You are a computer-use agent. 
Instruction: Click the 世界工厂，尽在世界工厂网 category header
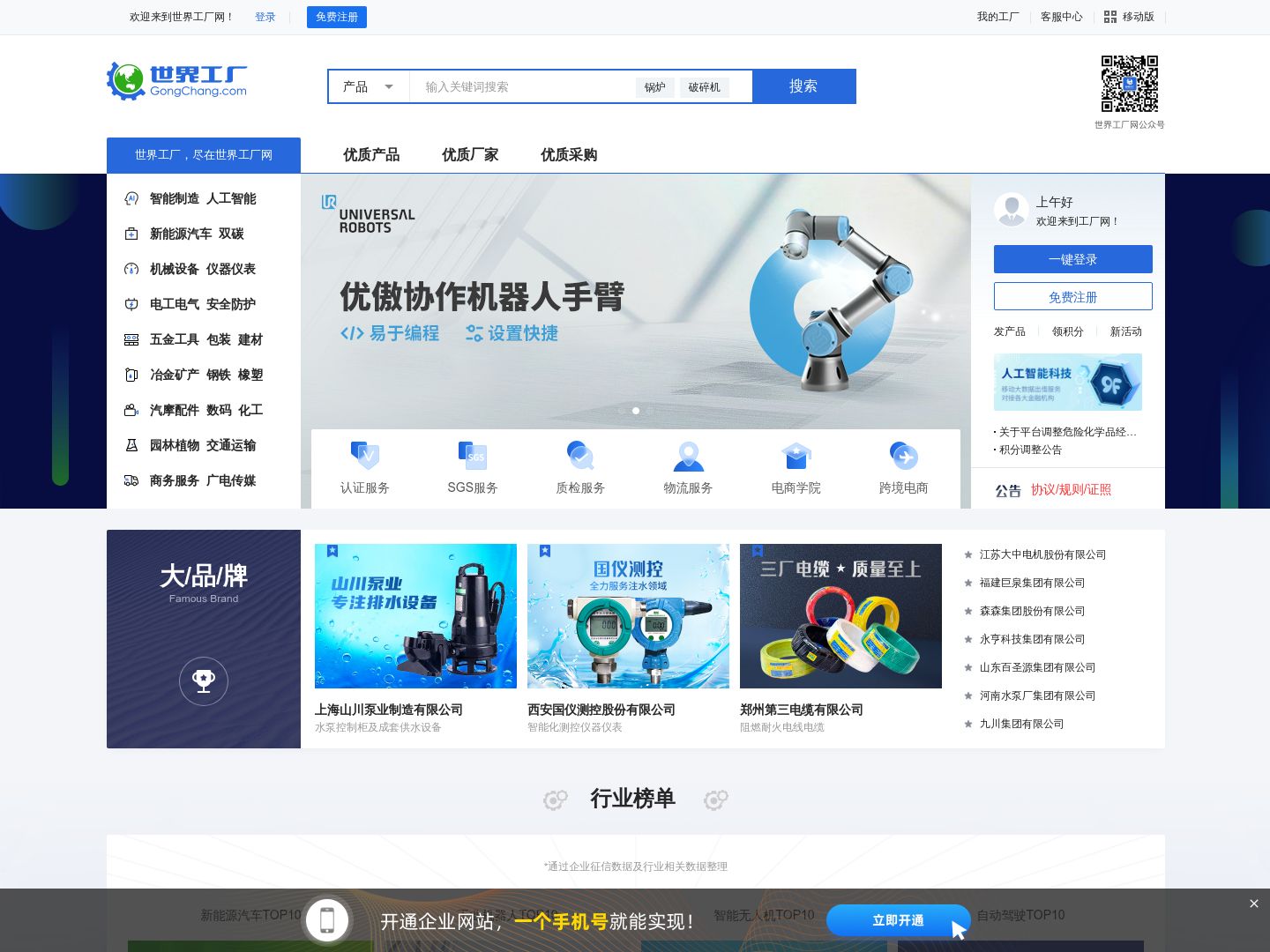coord(204,155)
